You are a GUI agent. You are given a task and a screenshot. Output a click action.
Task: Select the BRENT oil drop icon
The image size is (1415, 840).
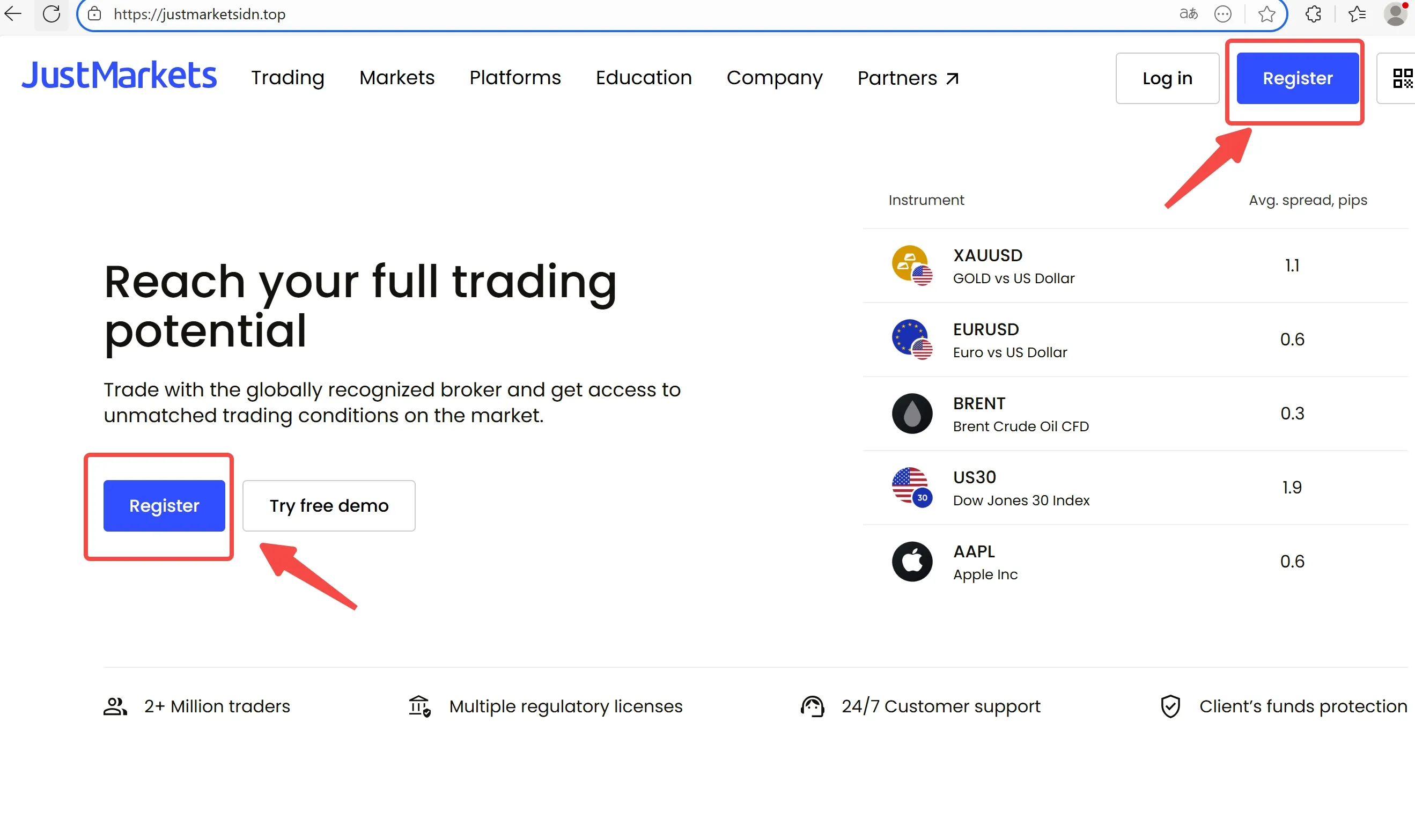pos(912,413)
